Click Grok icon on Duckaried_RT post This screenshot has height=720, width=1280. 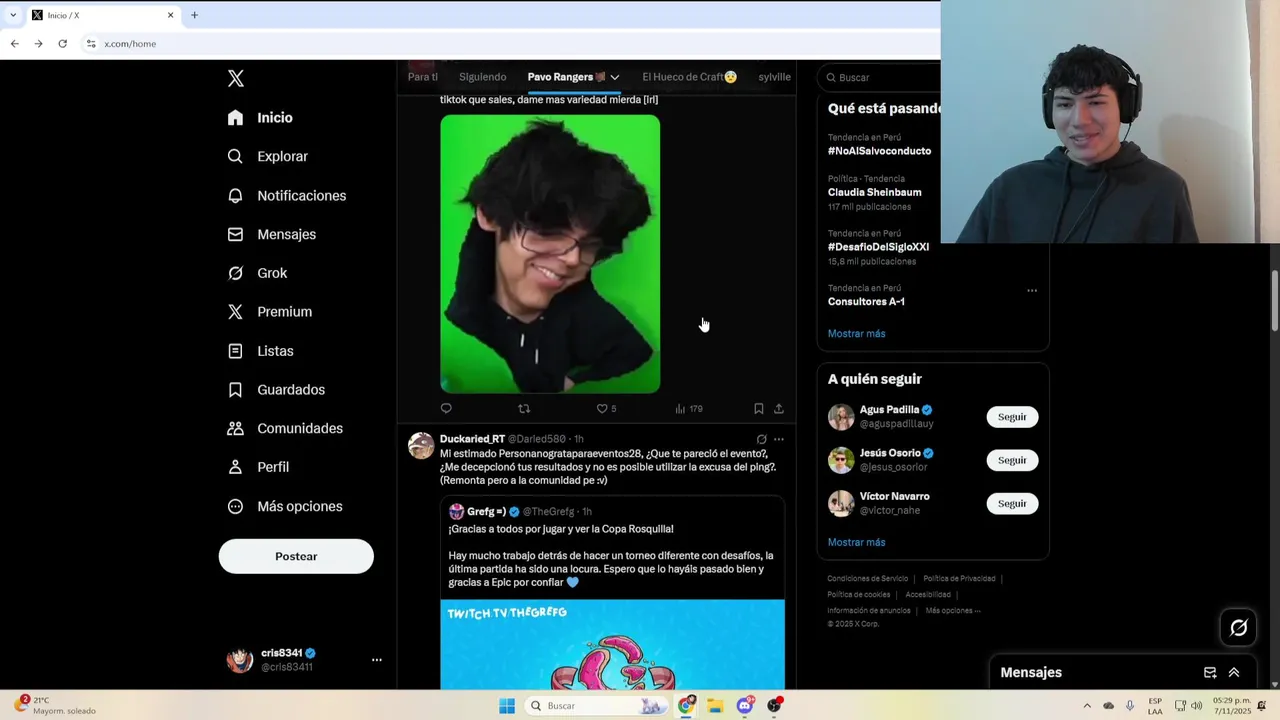click(x=761, y=439)
